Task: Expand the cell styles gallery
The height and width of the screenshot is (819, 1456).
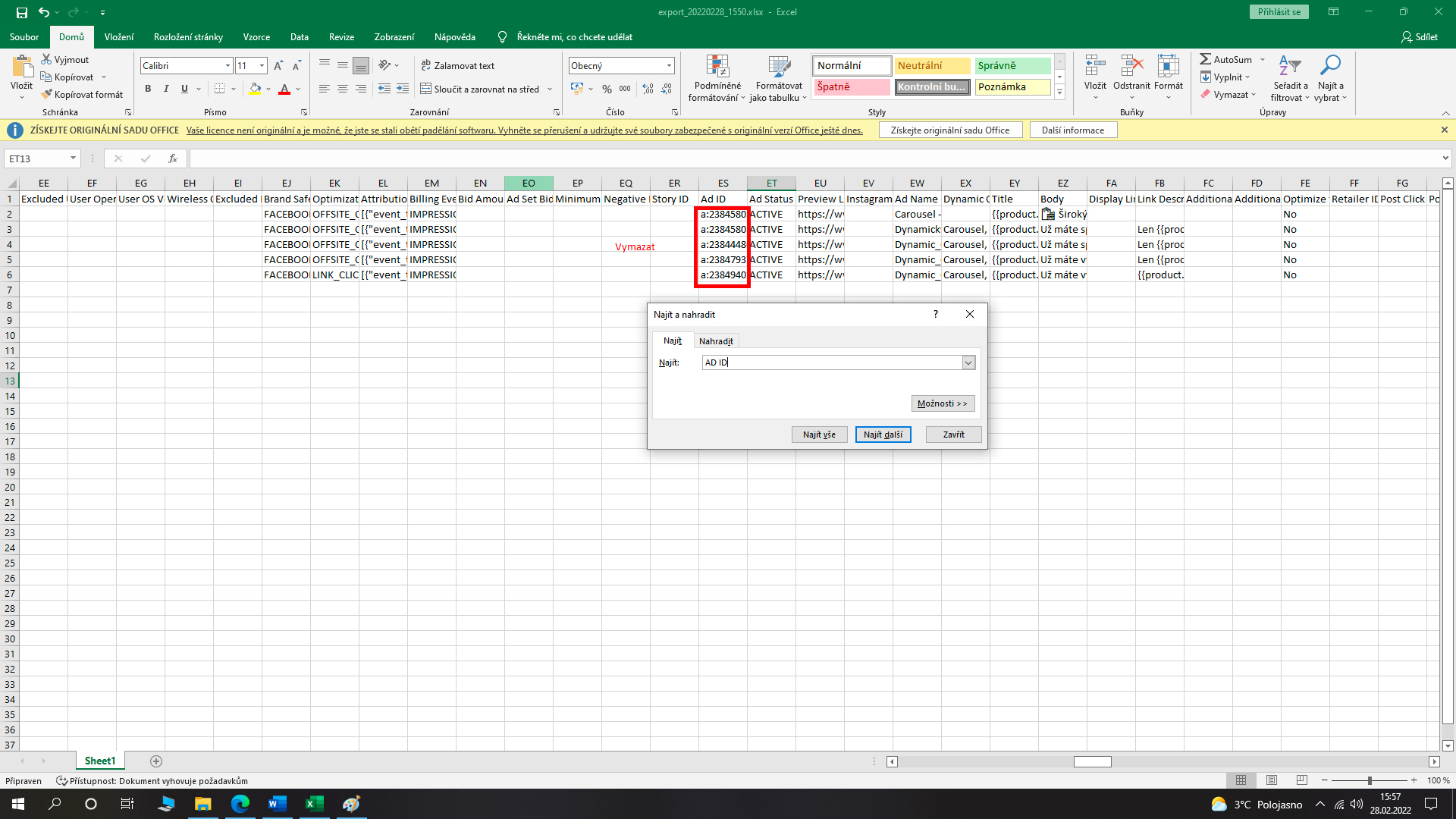Action: click(1060, 93)
